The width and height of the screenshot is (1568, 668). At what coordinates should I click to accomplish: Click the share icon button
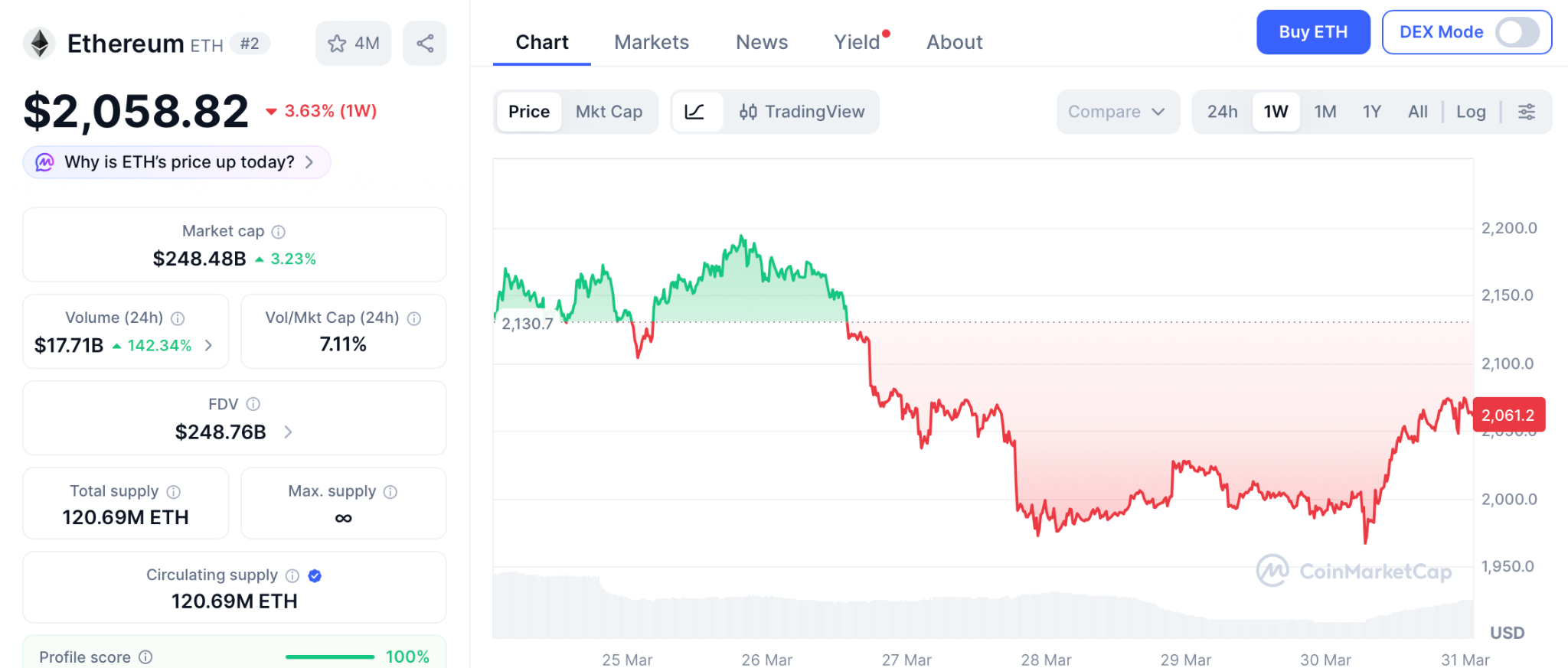coord(425,44)
